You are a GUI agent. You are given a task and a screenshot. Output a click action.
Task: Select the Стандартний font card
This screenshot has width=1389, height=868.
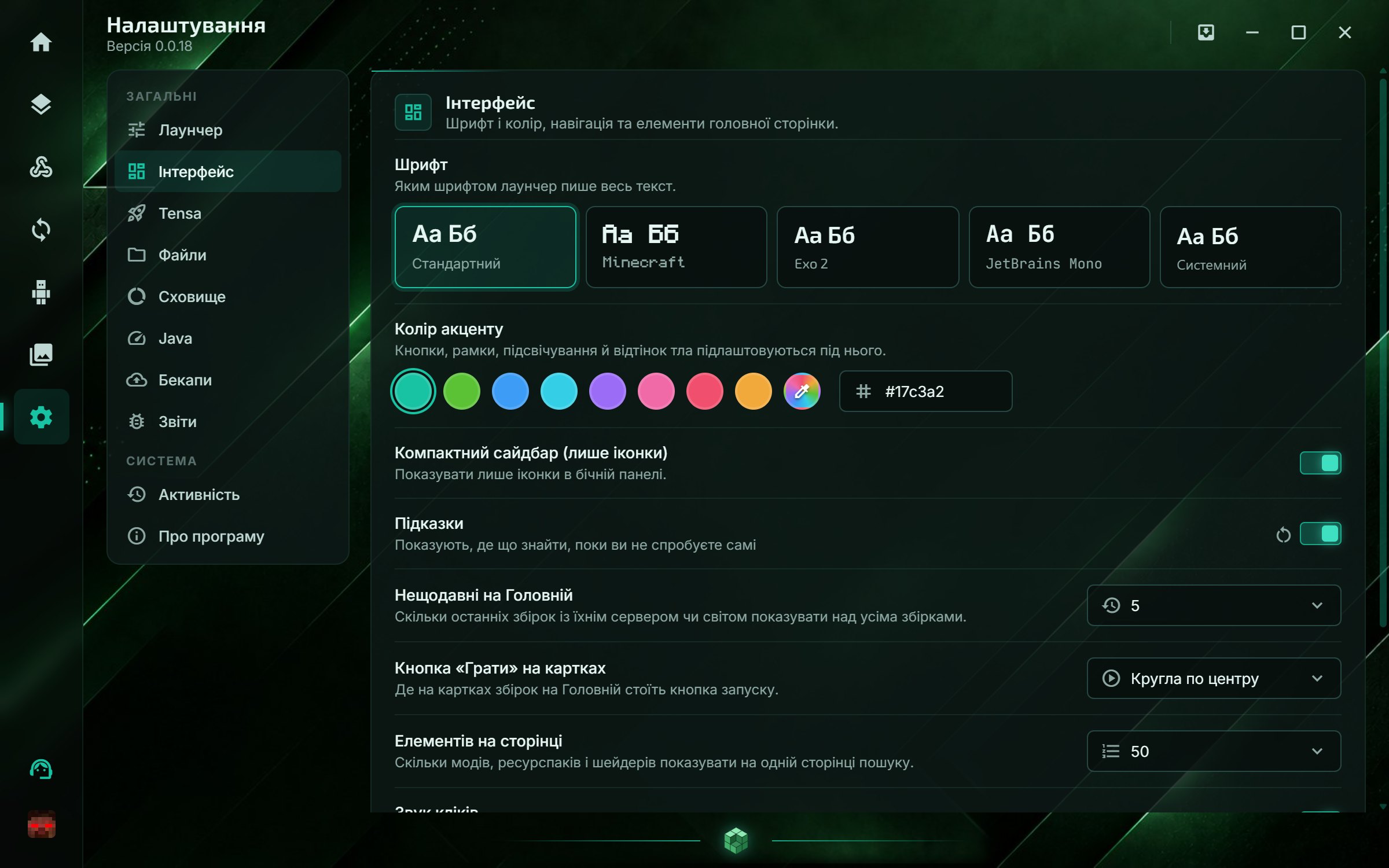click(x=486, y=247)
